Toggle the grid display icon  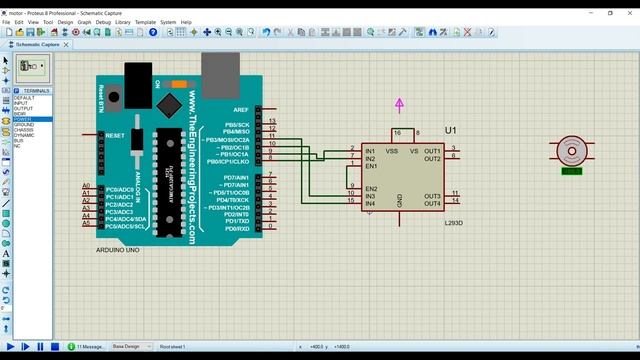180,32
